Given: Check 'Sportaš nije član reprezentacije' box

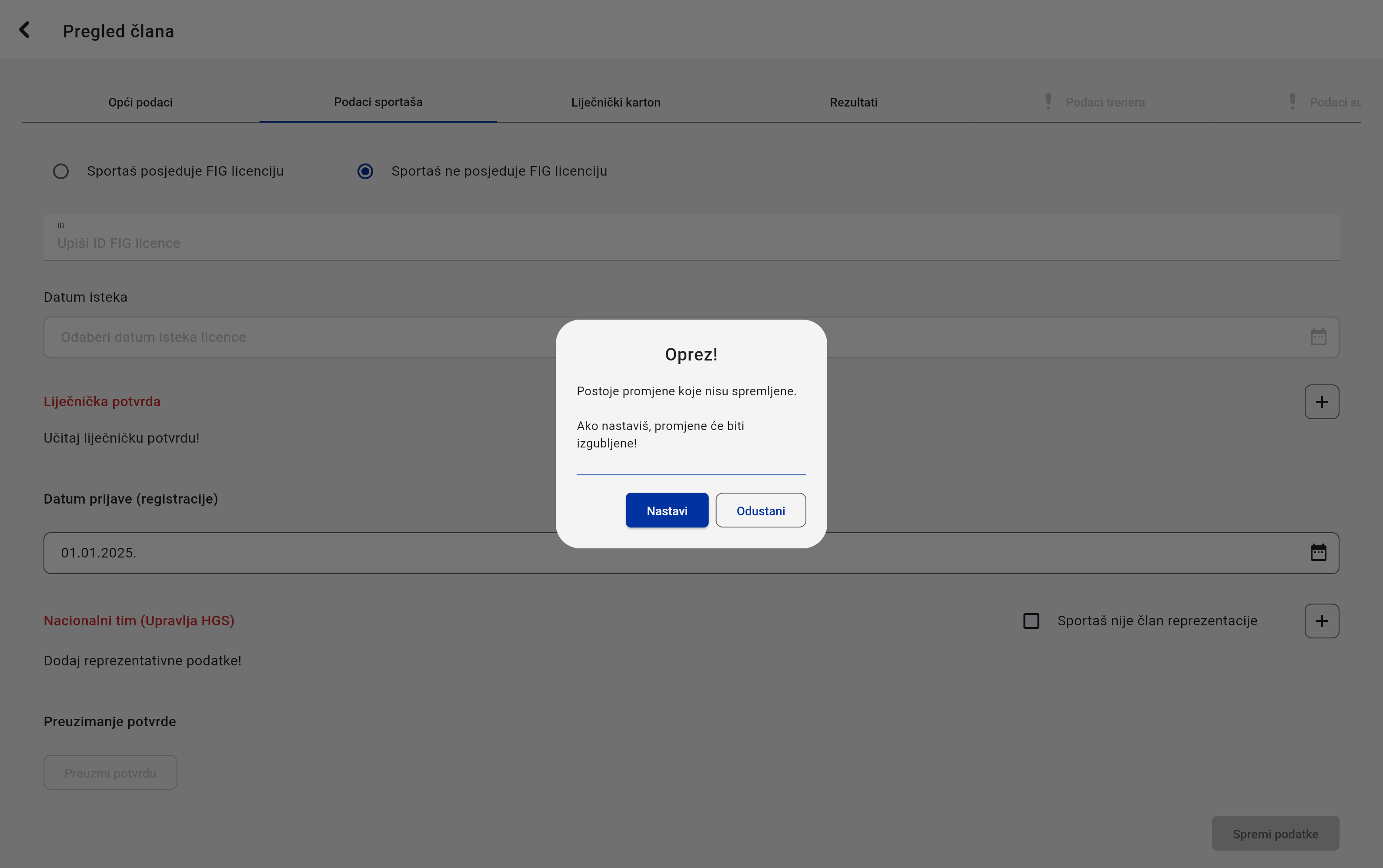Looking at the screenshot, I should click(1031, 621).
